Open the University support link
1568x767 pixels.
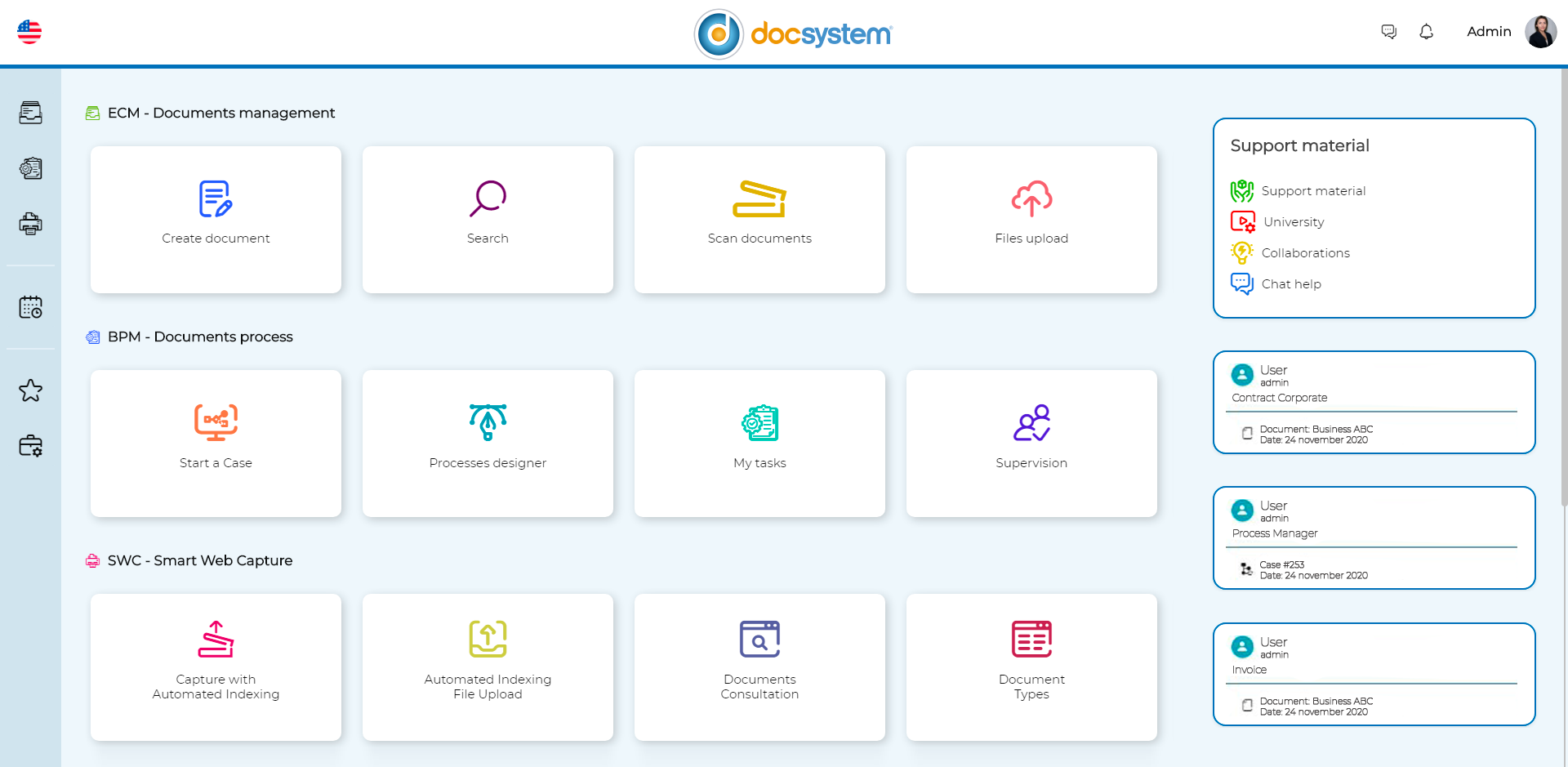click(x=1293, y=222)
